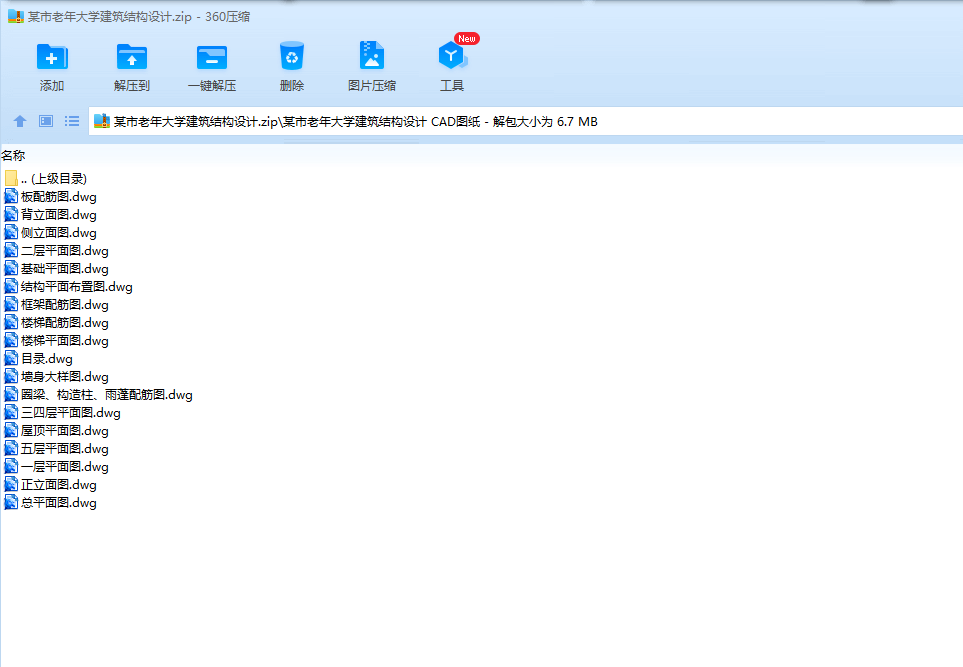Click the 名称 column header
963x667 pixels.
(13, 155)
